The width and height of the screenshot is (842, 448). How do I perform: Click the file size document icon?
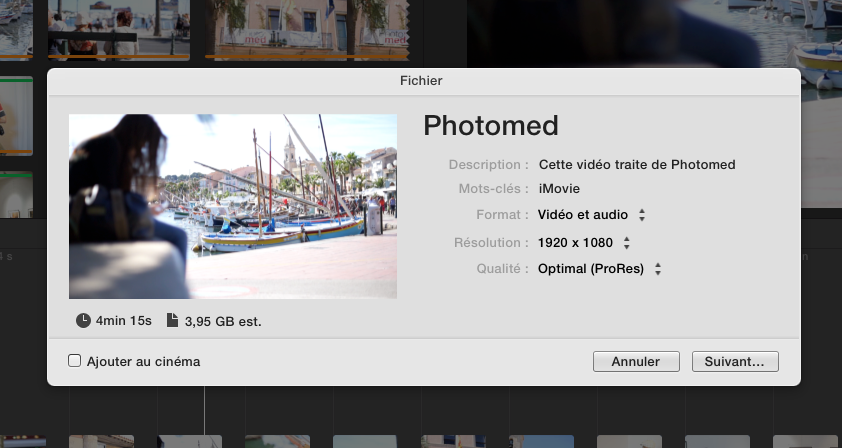point(172,320)
